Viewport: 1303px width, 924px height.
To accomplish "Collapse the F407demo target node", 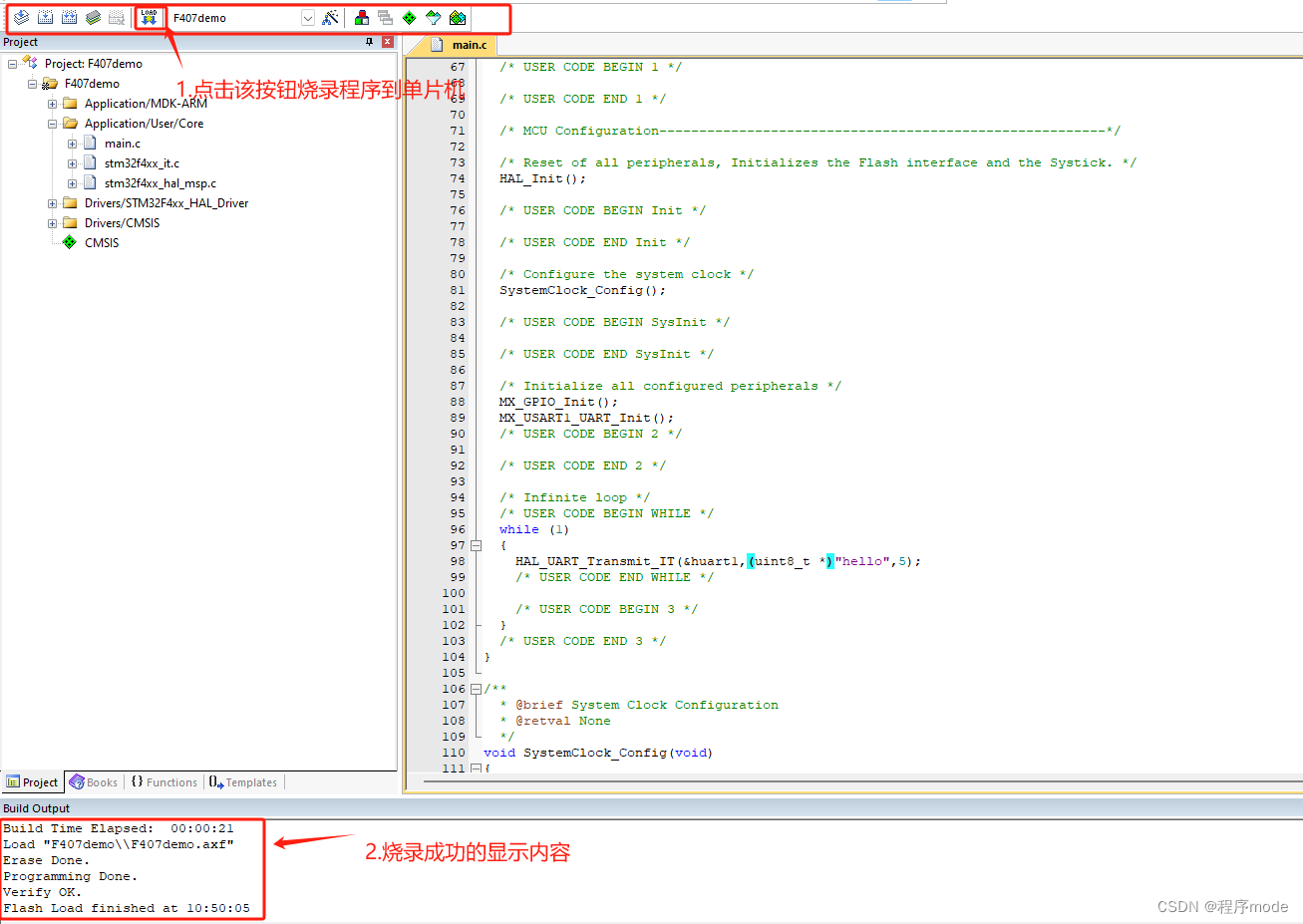I will [32, 84].
